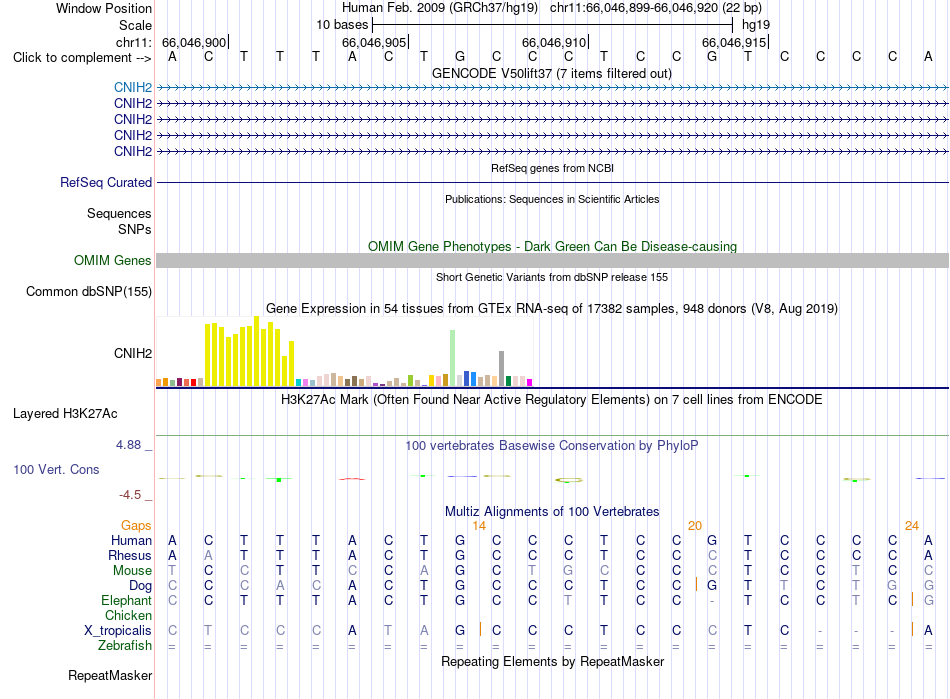Click the 66,046,915 ruler position
Viewport: 950px width, 699px height.
pos(734,42)
